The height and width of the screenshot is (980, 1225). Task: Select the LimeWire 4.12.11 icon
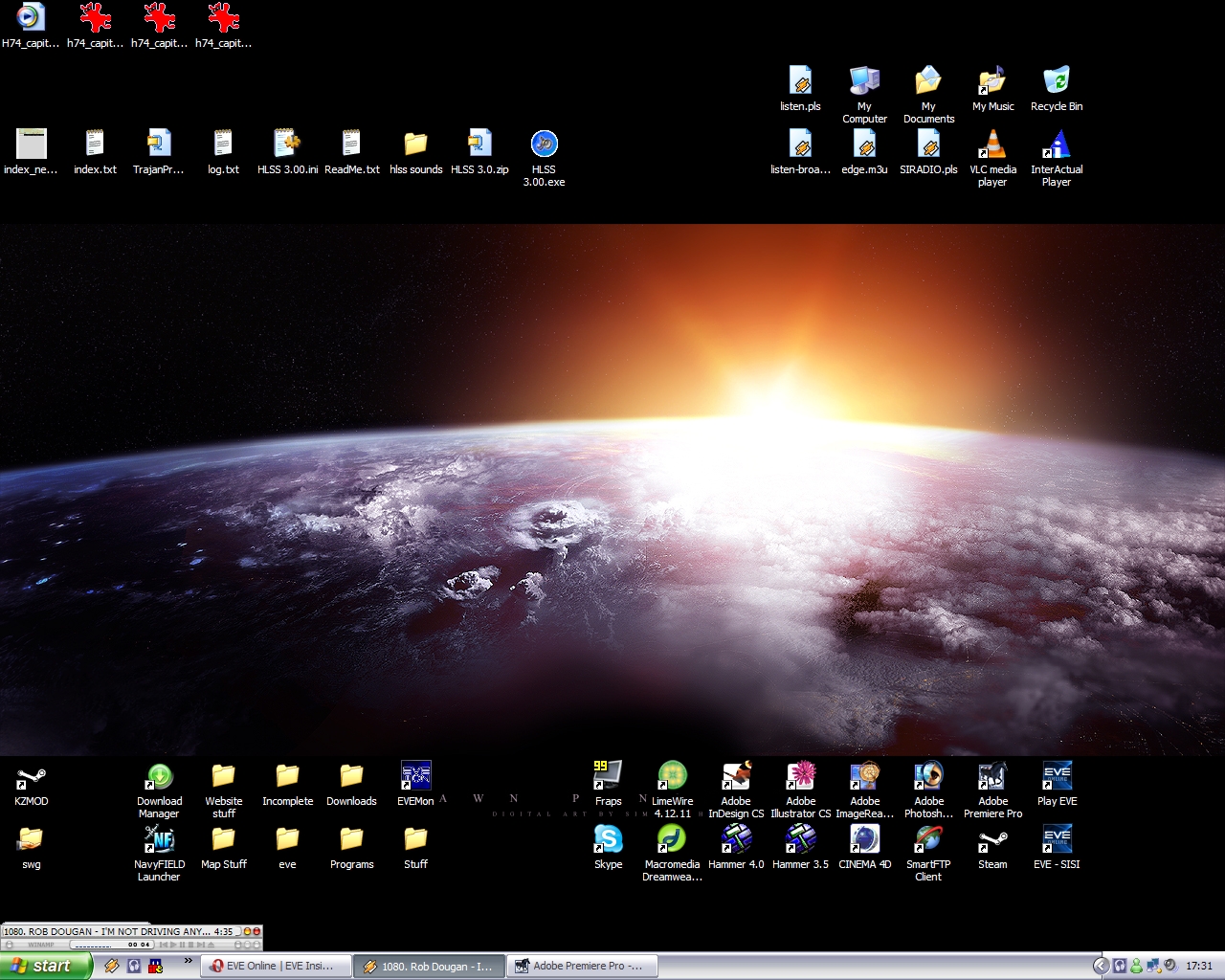pyautogui.click(x=672, y=776)
